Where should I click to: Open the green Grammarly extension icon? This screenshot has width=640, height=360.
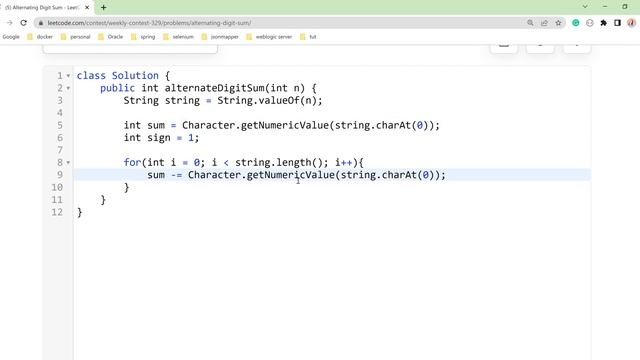[x=576, y=23]
